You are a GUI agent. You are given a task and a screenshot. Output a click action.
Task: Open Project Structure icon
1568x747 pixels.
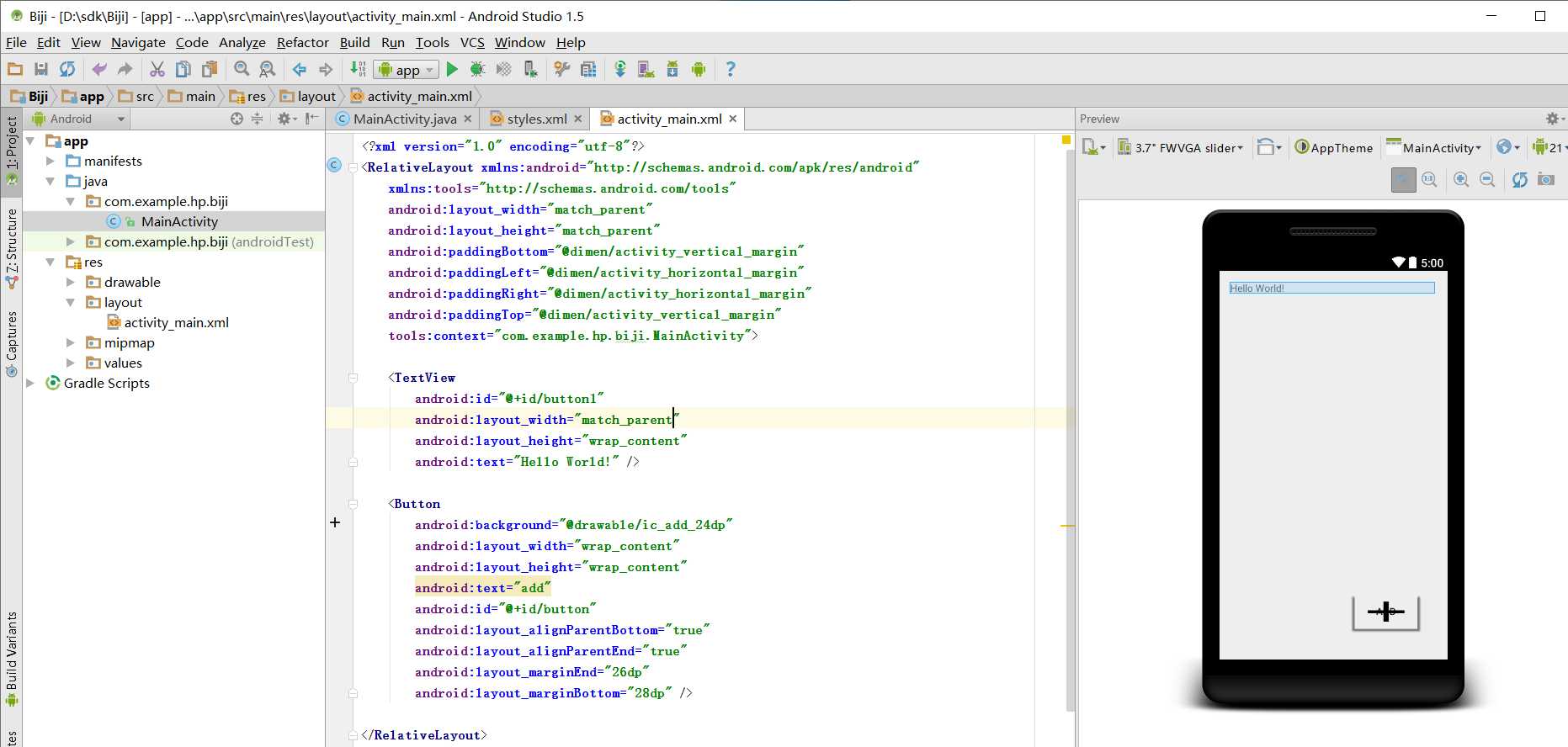(x=588, y=70)
